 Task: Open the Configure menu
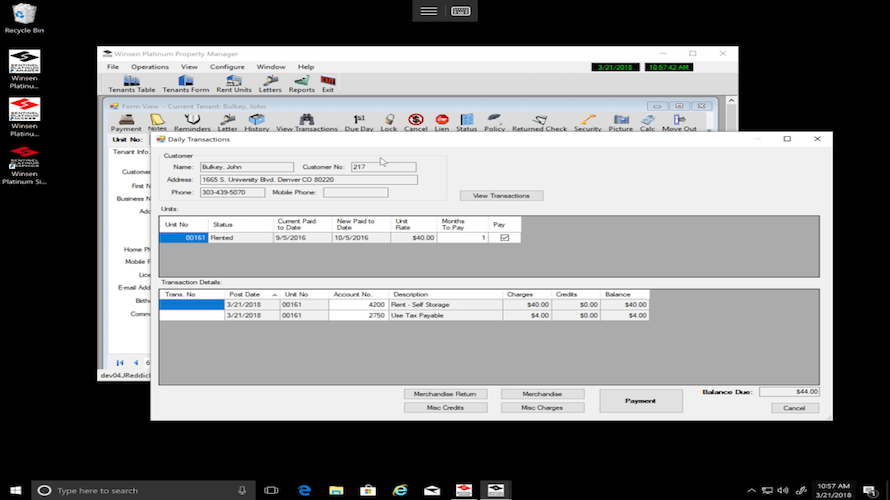[227, 67]
